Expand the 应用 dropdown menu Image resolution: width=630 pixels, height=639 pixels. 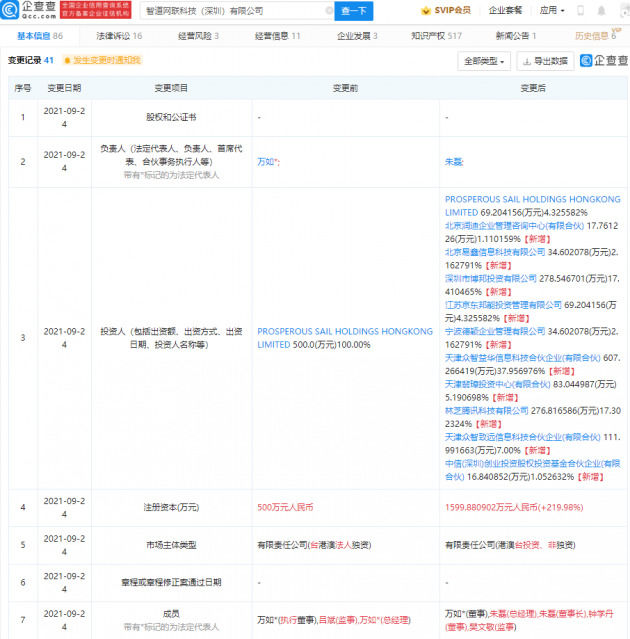pos(552,10)
